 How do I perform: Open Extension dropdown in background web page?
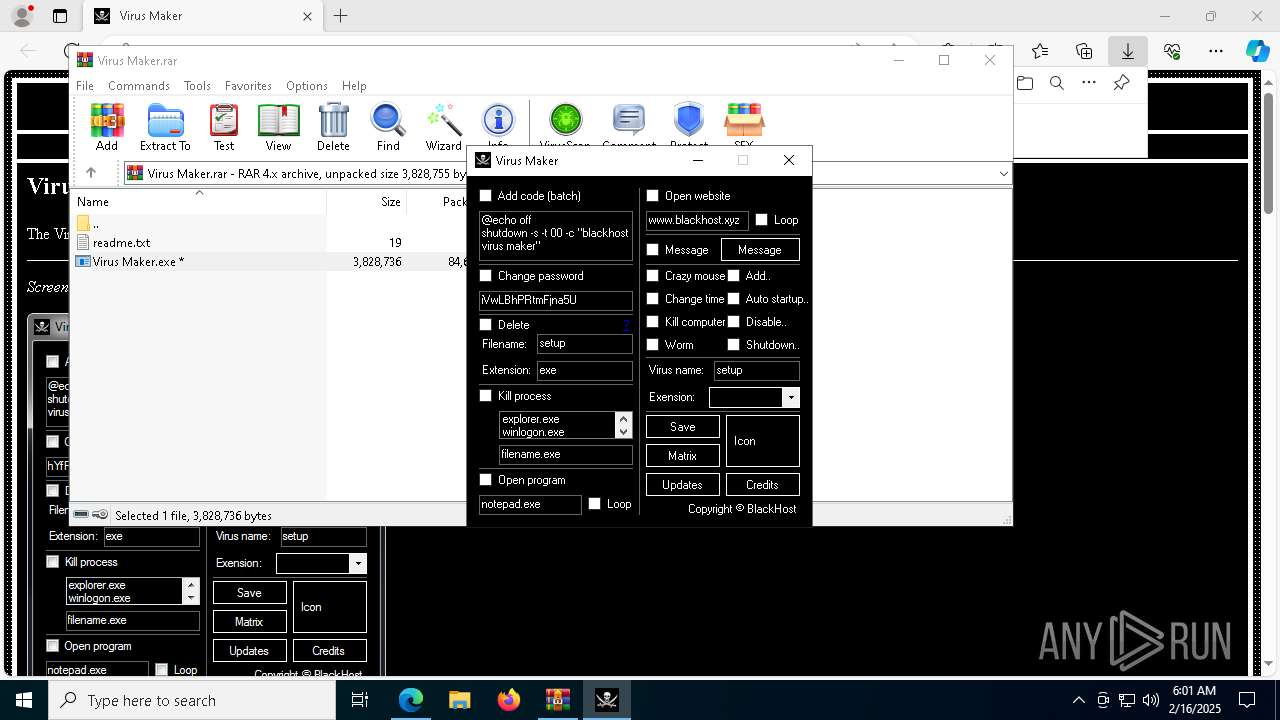[357, 564]
